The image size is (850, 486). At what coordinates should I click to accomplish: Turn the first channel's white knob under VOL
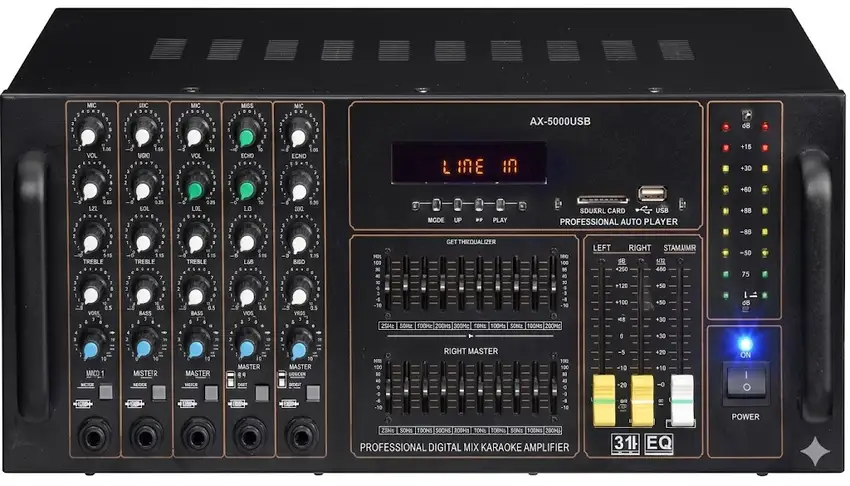click(x=91, y=185)
